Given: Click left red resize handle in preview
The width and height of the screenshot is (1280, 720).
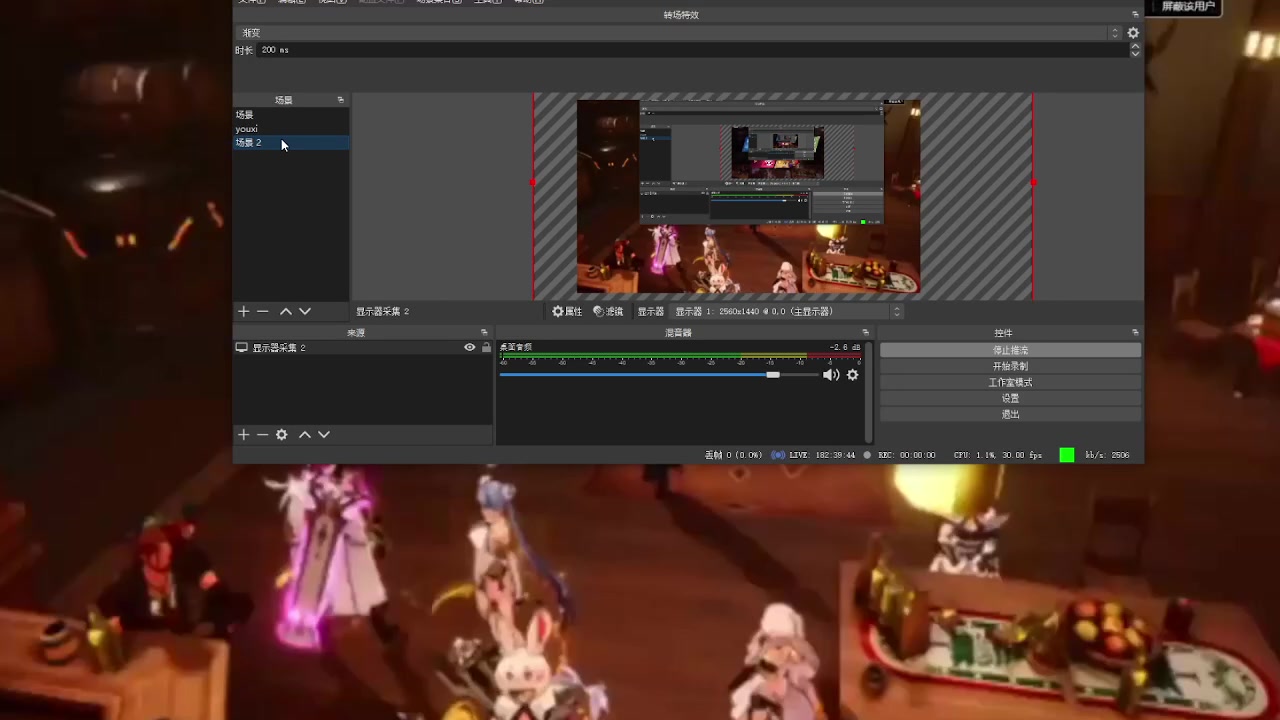Looking at the screenshot, I should [x=533, y=182].
